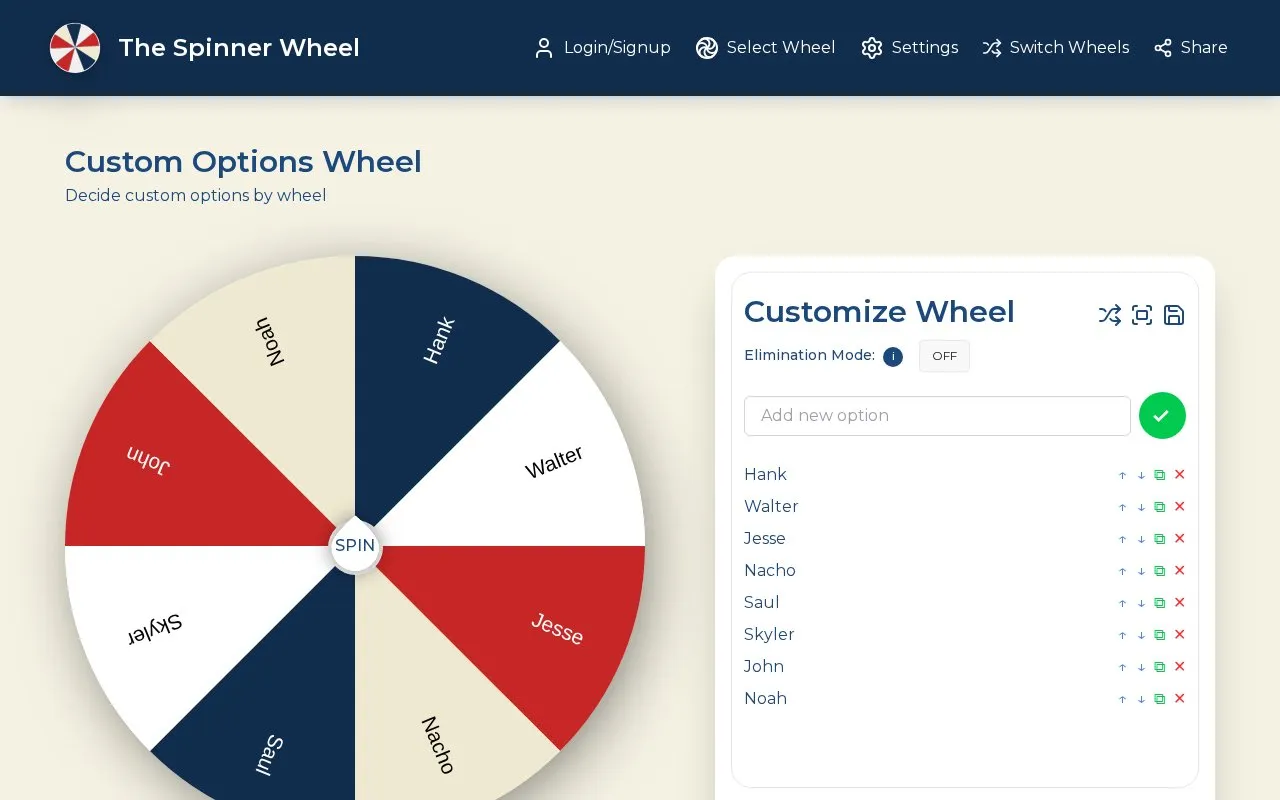1280x800 pixels.
Task: Move John down
Action: (x=1141, y=668)
